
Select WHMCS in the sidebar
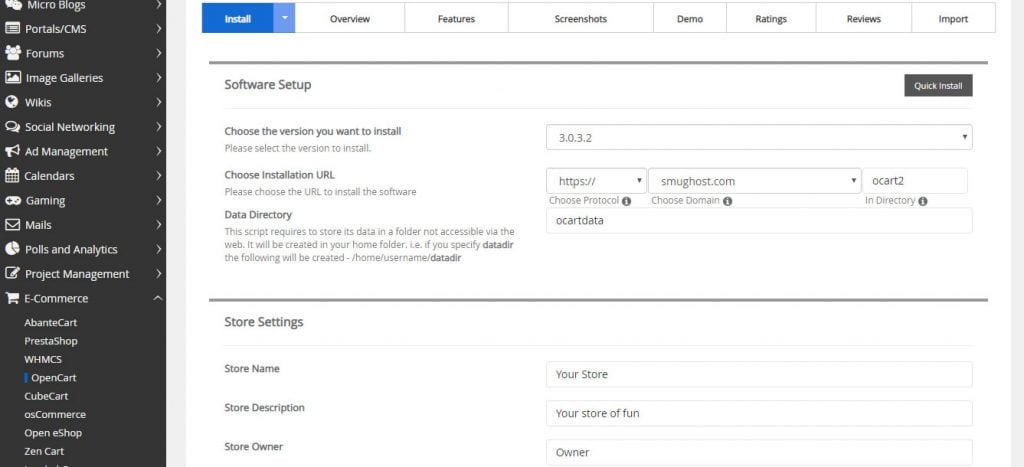pyautogui.click(x=43, y=359)
